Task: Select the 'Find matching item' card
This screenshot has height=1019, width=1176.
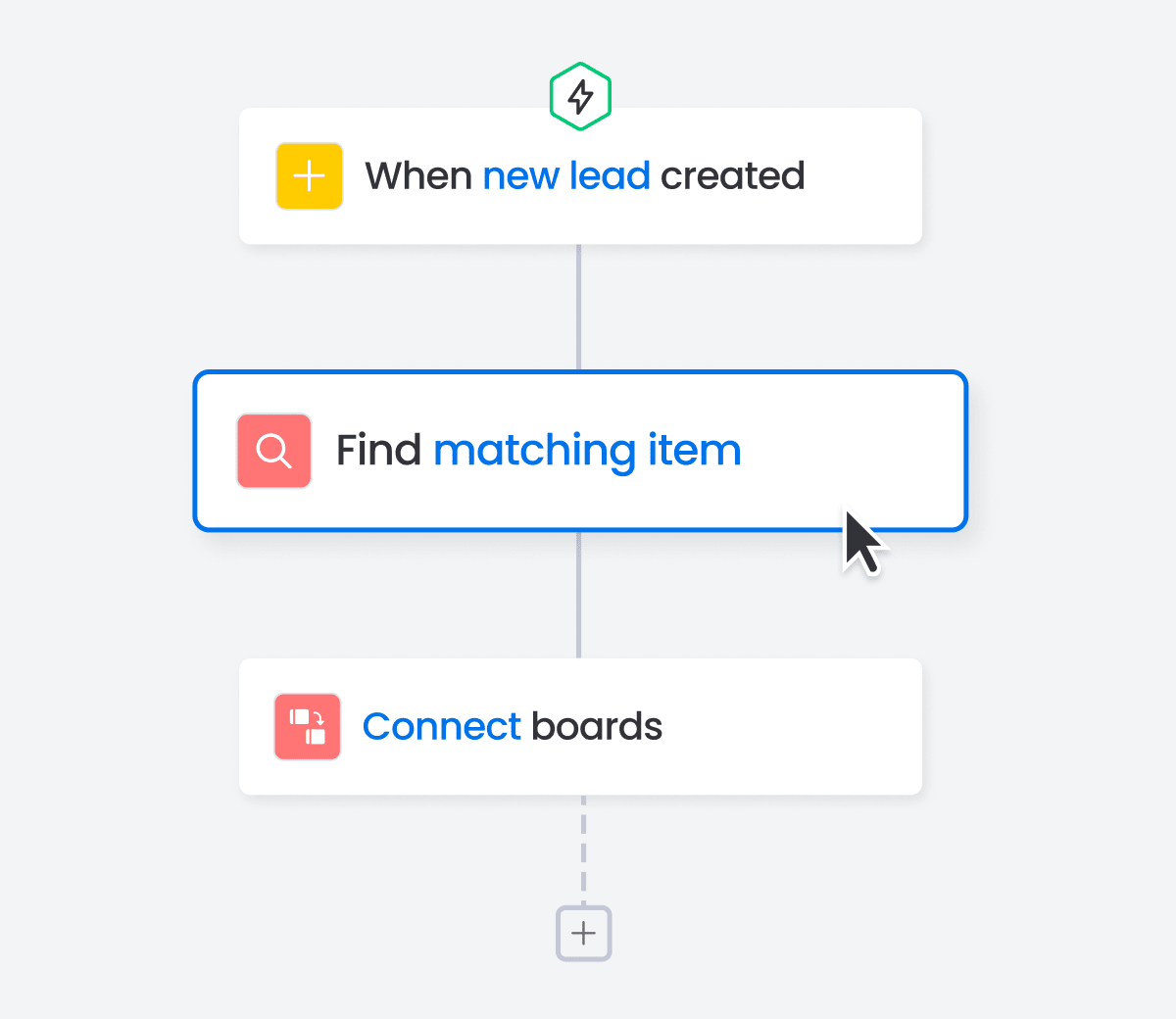Action: 580,451
